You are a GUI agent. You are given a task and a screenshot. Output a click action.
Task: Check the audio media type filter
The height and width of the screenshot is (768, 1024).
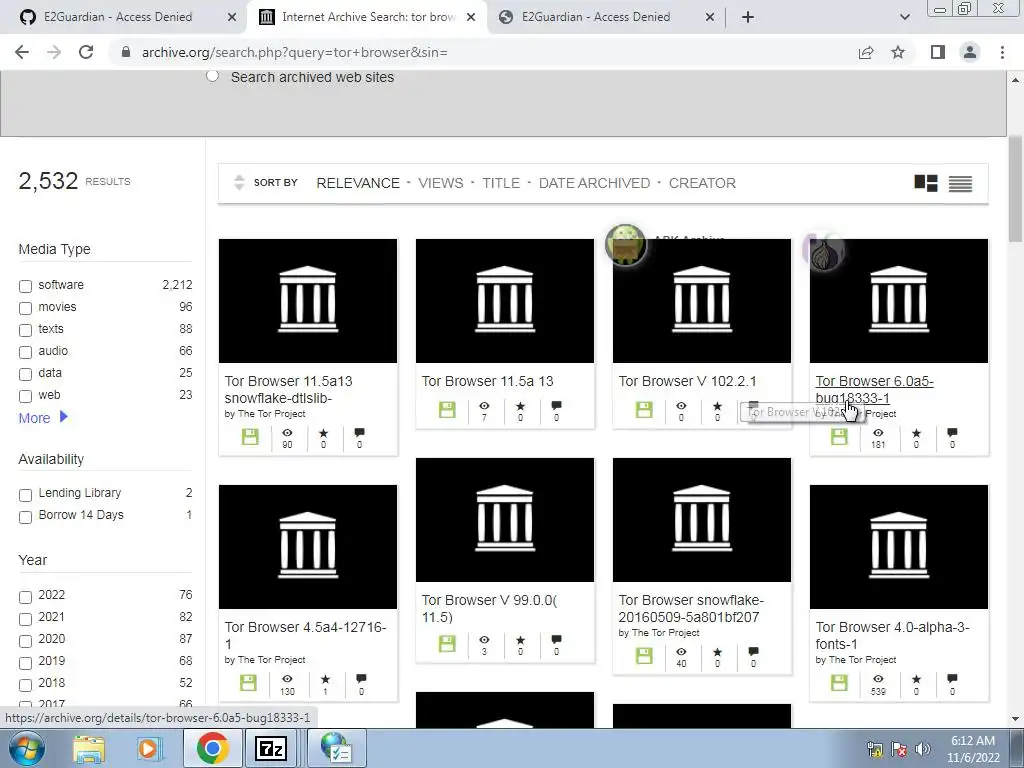25,353
